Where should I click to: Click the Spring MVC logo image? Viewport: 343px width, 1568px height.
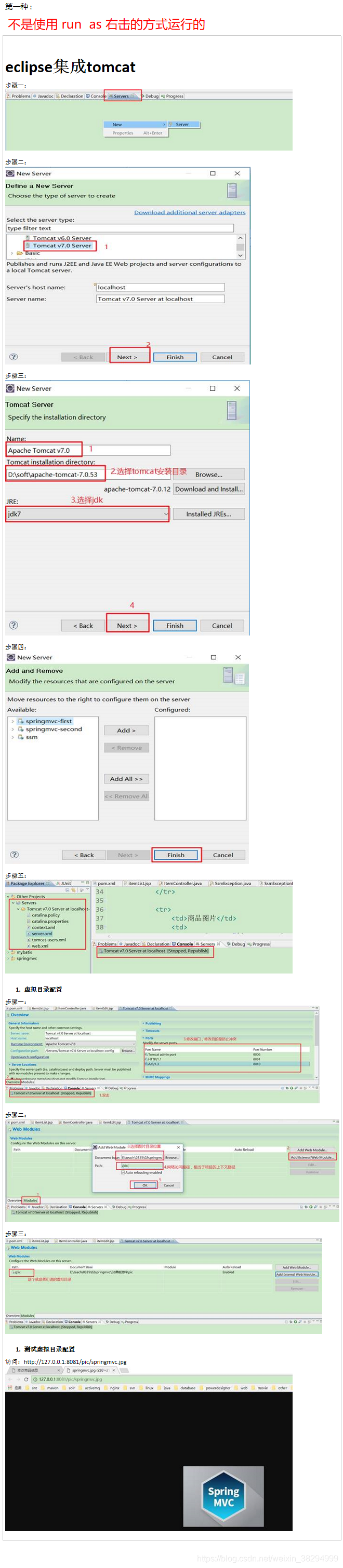tap(223, 1497)
